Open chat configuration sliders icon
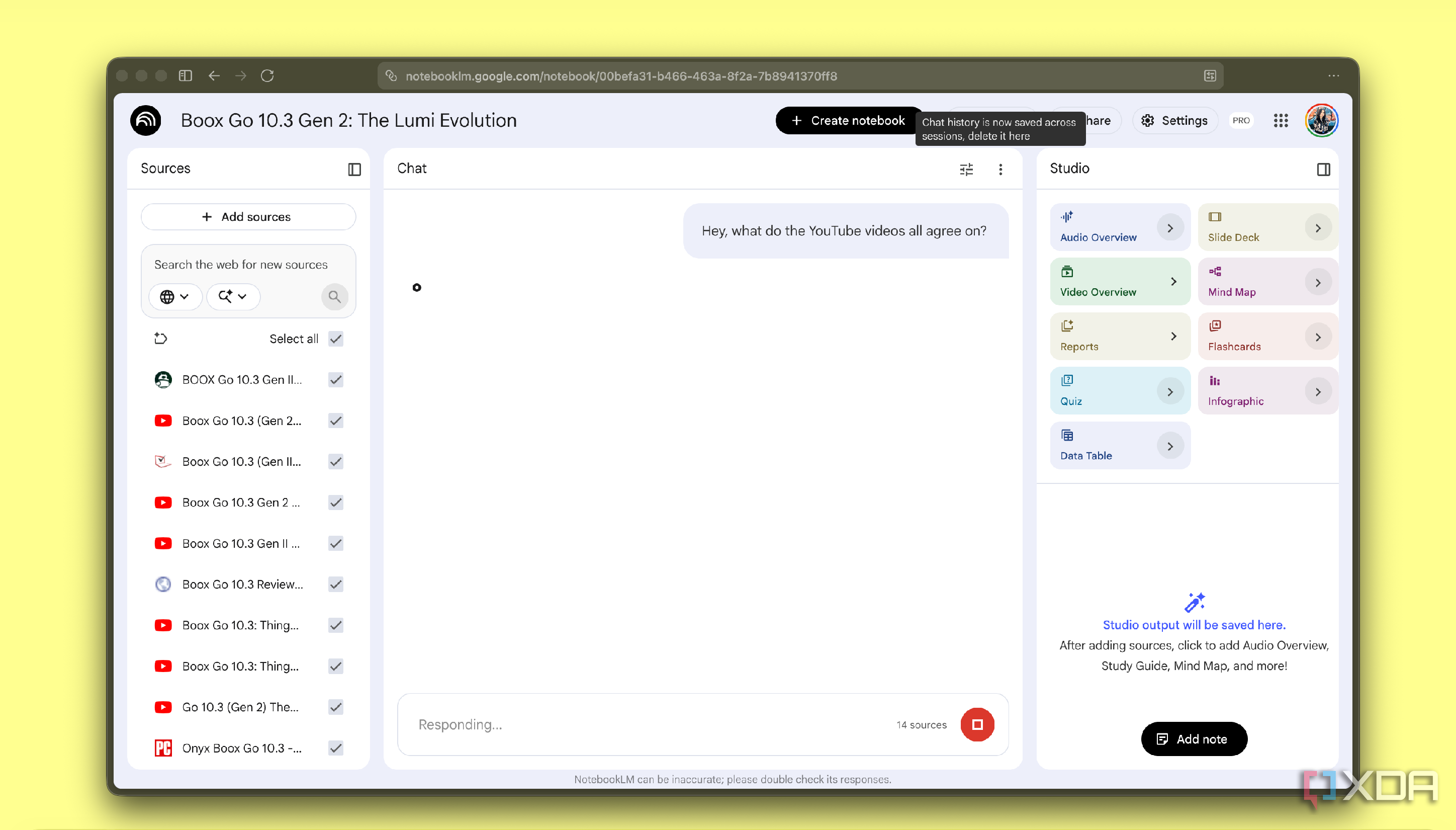This screenshot has height=830, width=1456. [966, 170]
